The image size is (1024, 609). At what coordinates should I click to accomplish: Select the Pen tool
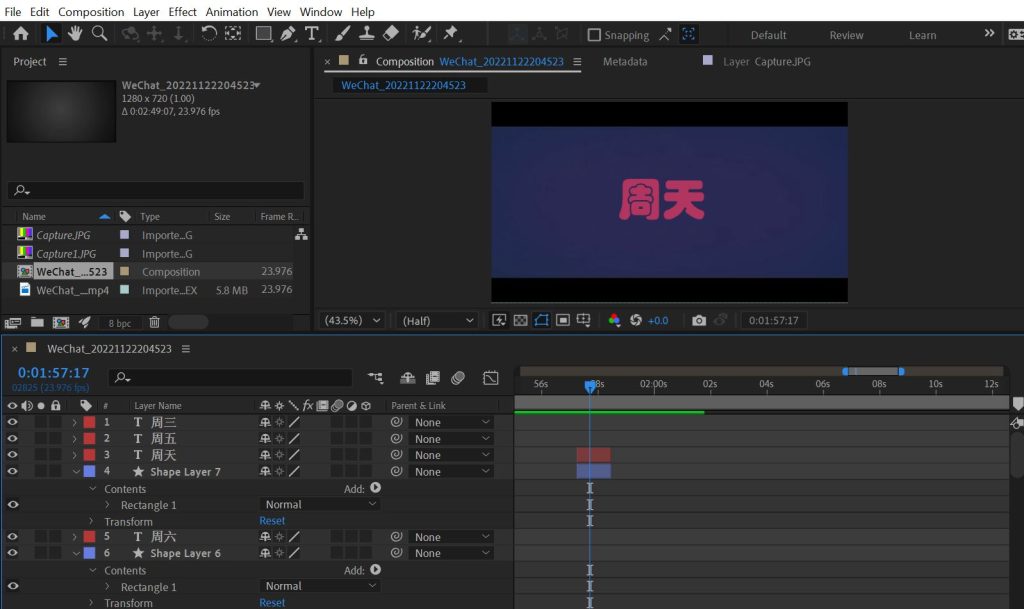tap(288, 34)
